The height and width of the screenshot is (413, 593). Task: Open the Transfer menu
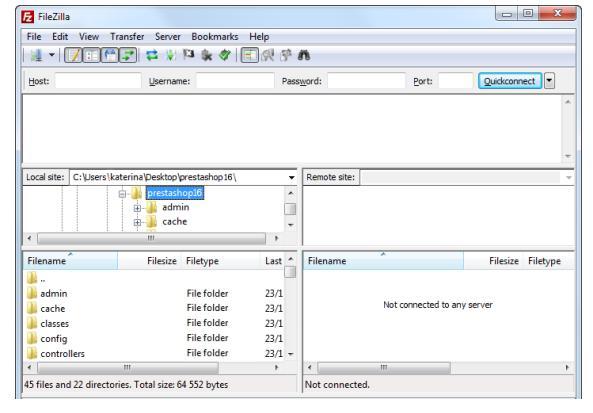click(x=127, y=37)
